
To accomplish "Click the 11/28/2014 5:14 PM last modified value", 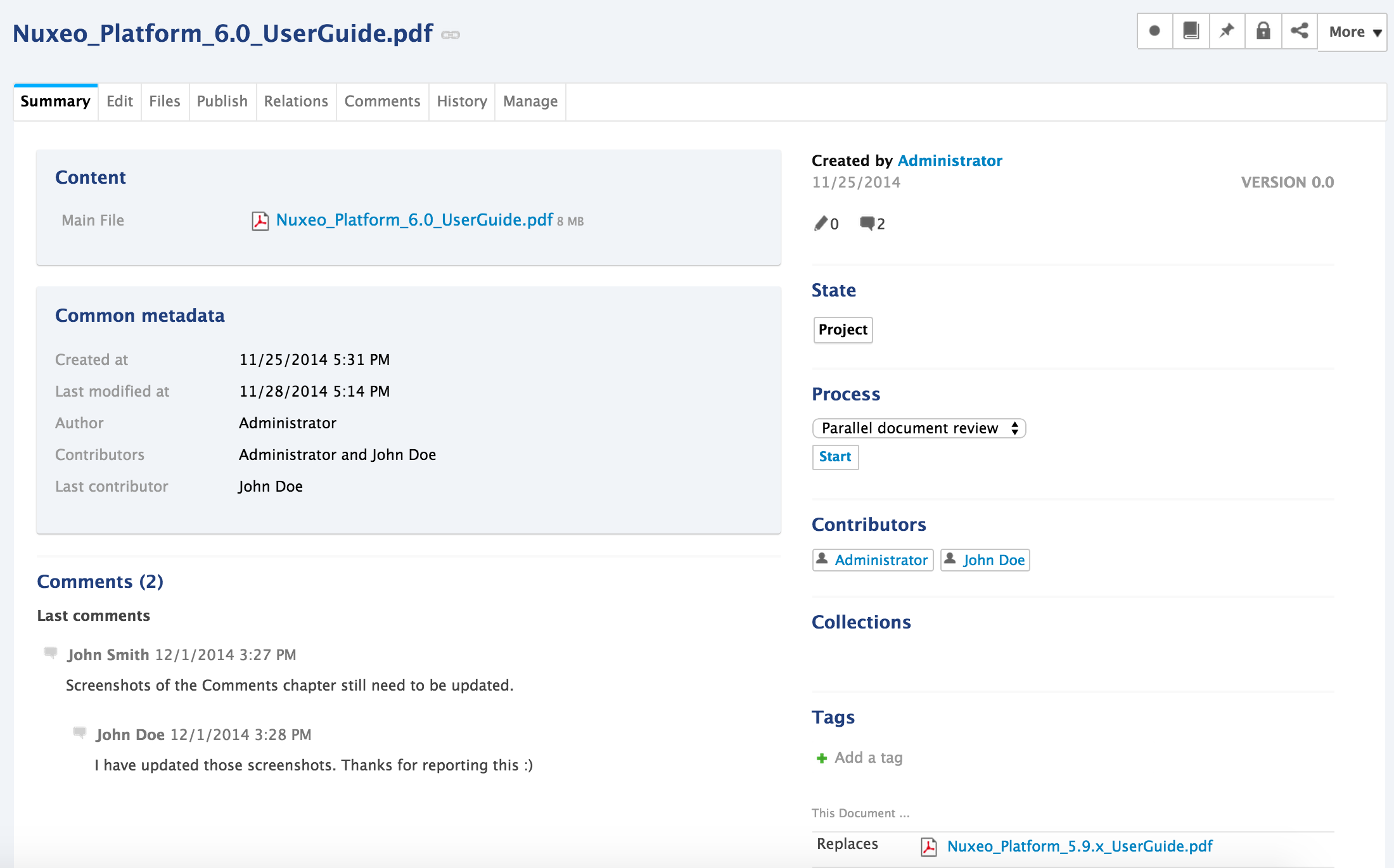I will [314, 392].
